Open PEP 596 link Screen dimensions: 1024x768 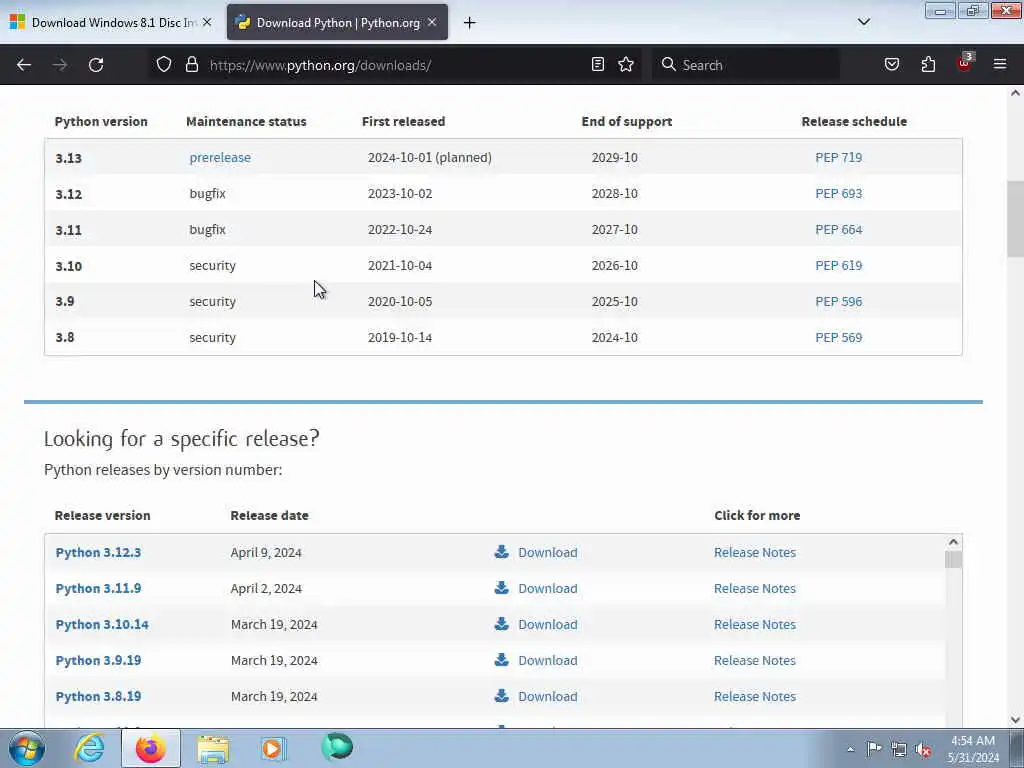coord(839,301)
